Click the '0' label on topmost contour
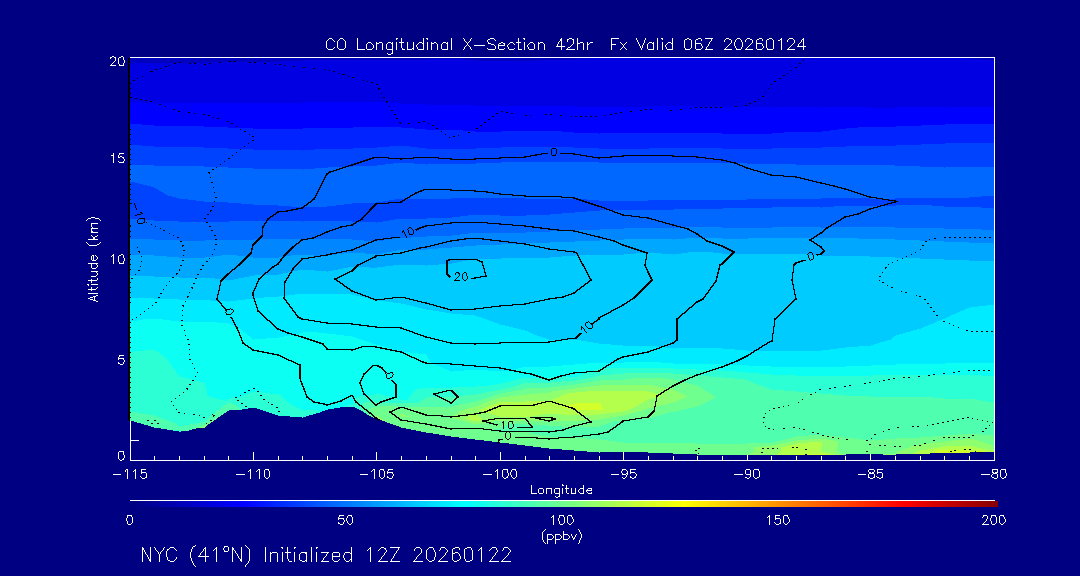1080x576 pixels. coord(553,152)
